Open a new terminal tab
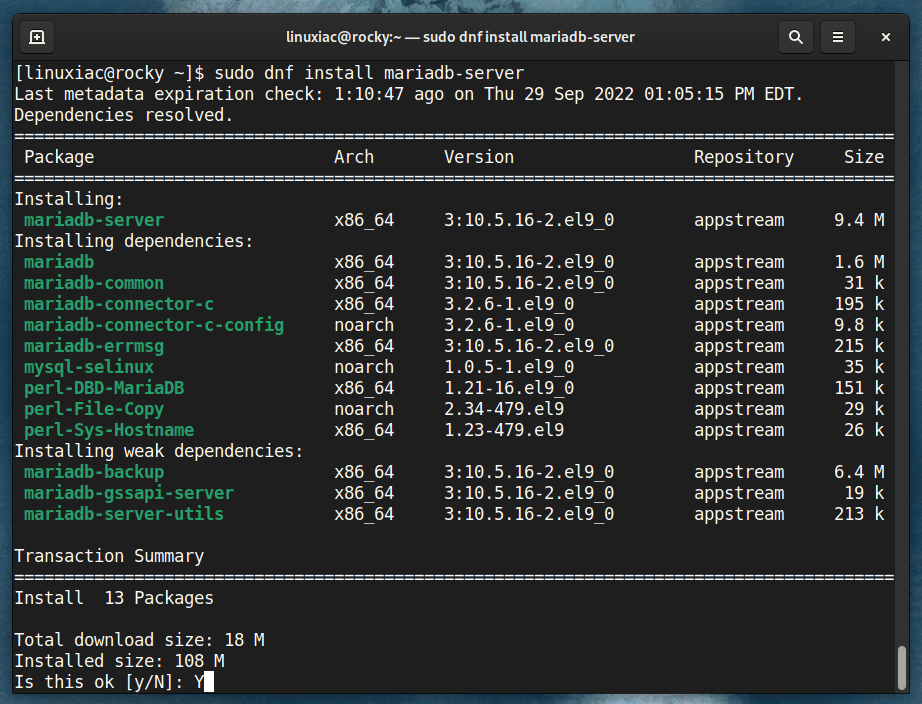The width and height of the screenshot is (922, 704). [36, 37]
